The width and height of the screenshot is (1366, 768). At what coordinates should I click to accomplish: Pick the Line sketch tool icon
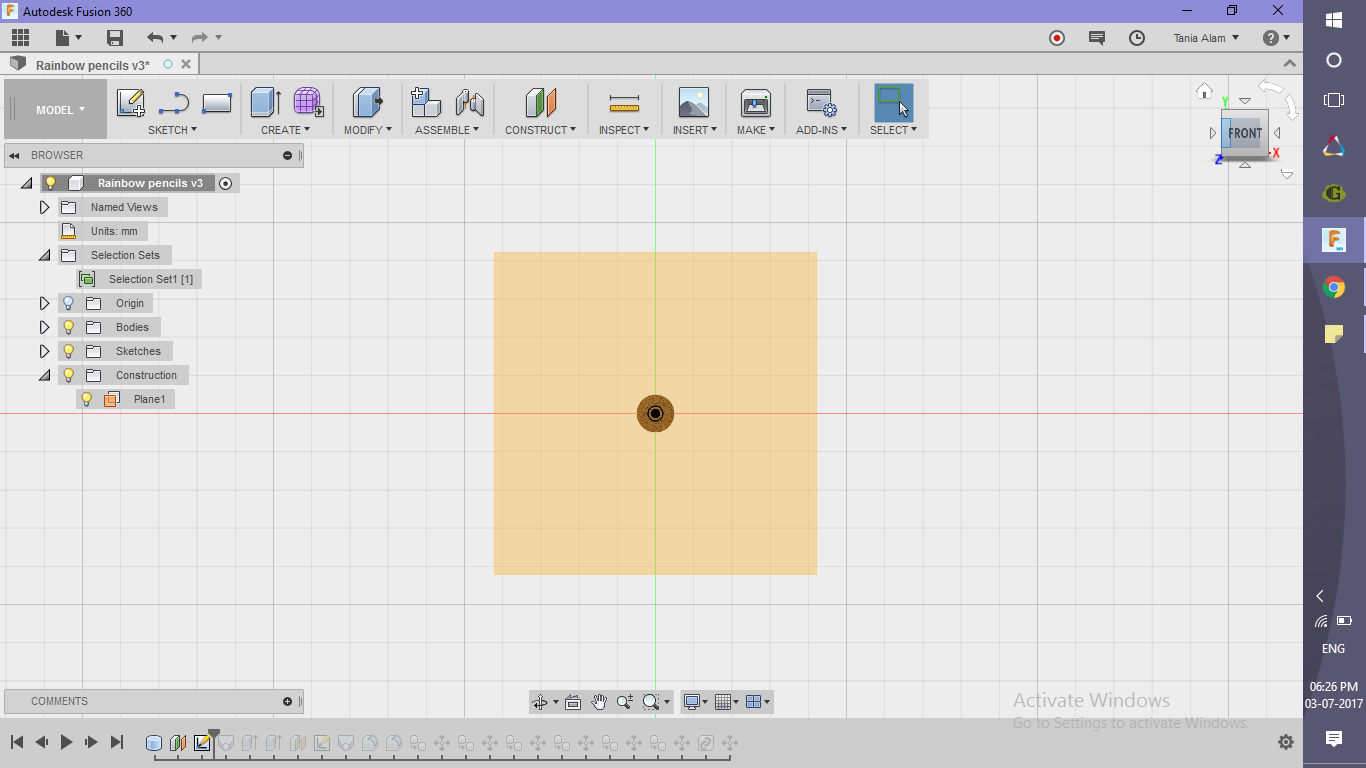(x=174, y=103)
